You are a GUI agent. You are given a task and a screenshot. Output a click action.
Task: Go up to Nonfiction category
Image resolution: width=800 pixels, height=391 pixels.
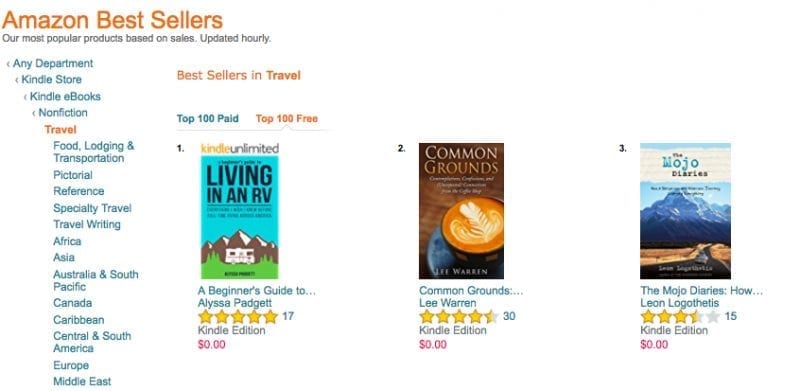pos(63,113)
